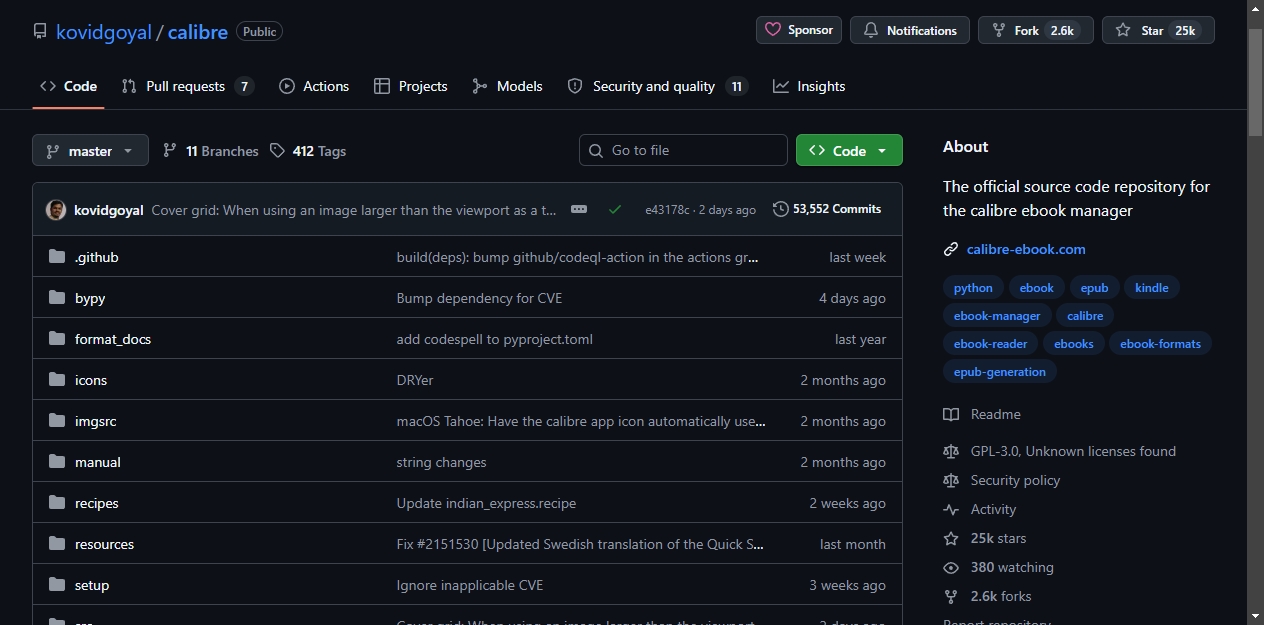1264x625 pixels.
Task: Click kovidgoyal avatar in commit bar
Action: pyautogui.click(x=56, y=210)
